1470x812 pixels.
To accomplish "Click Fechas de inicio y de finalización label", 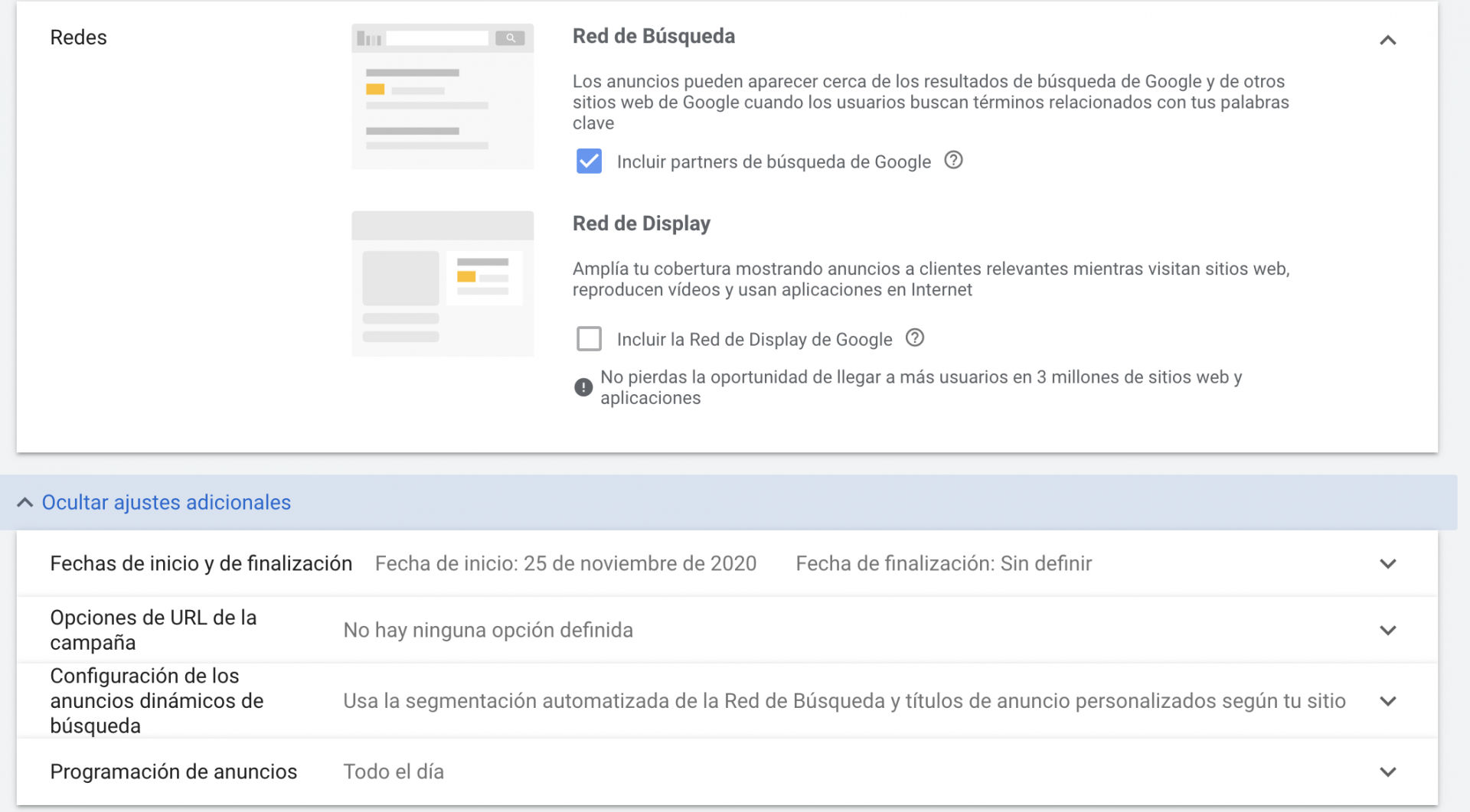I will [201, 564].
